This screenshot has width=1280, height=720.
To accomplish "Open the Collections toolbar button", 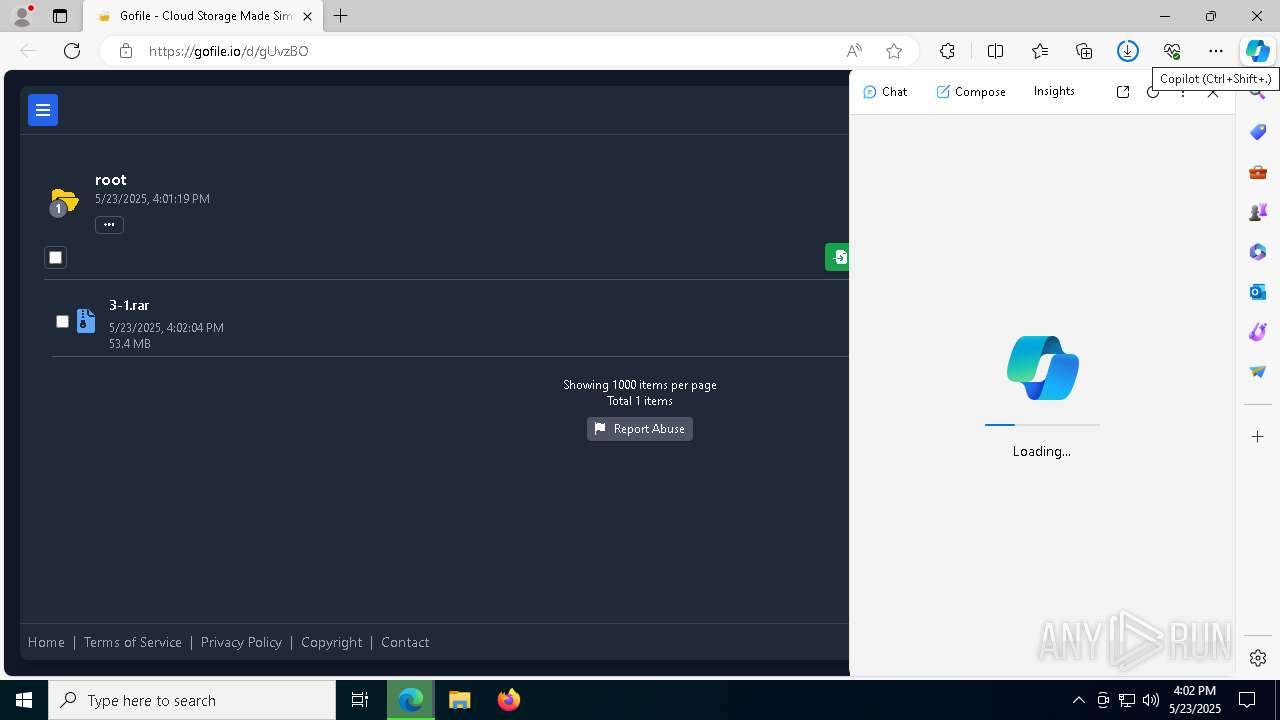I will click(1084, 51).
